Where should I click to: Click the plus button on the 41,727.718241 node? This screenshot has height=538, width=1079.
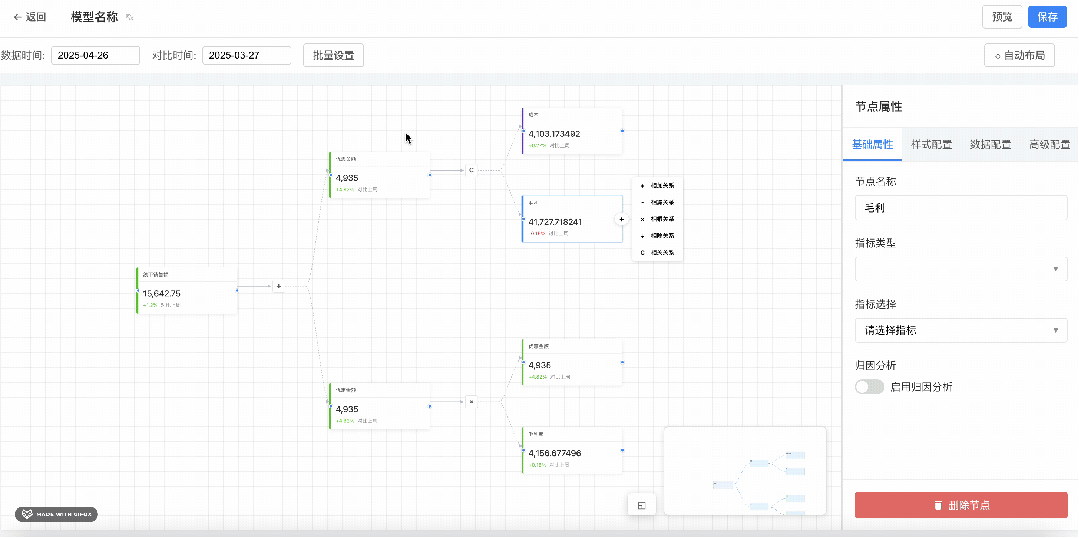pos(621,219)
